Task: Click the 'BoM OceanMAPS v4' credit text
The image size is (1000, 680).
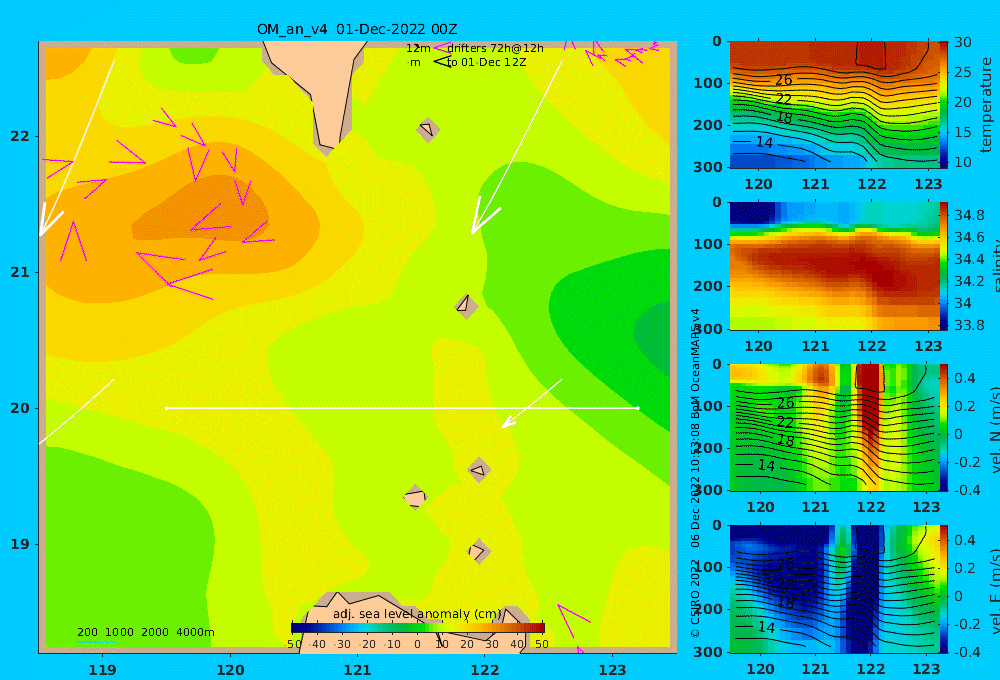Action: coord(695,364)
